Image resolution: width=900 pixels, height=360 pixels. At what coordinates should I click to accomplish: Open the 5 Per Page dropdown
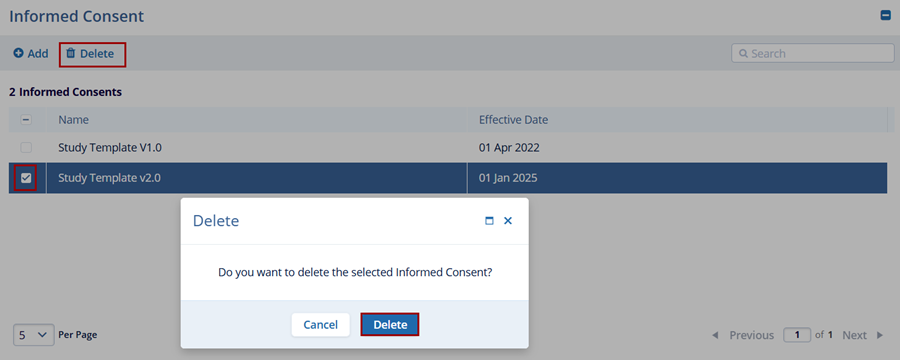pyautogui.click(x=34, y=335)
